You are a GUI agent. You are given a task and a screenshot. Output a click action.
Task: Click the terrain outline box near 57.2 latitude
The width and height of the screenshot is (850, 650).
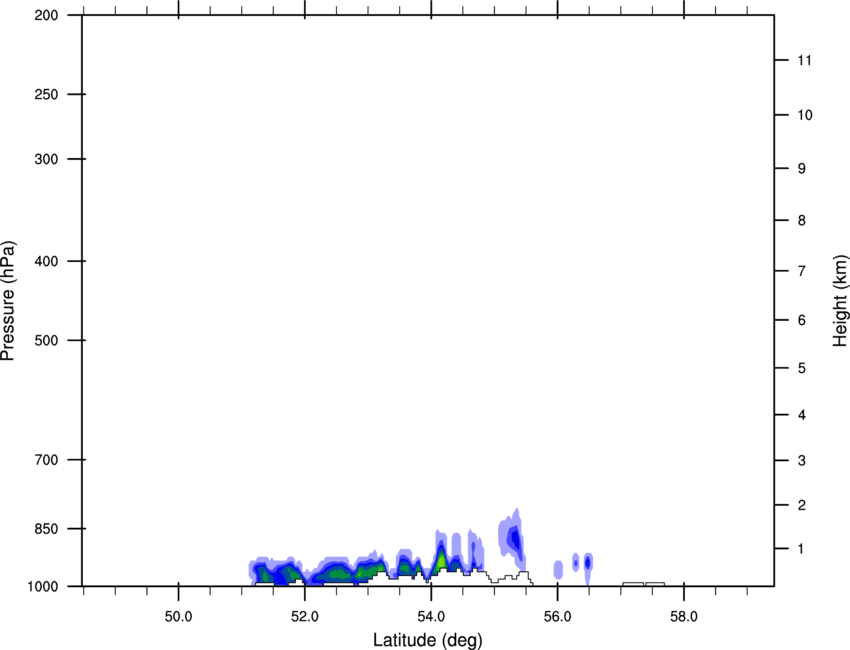633,584
